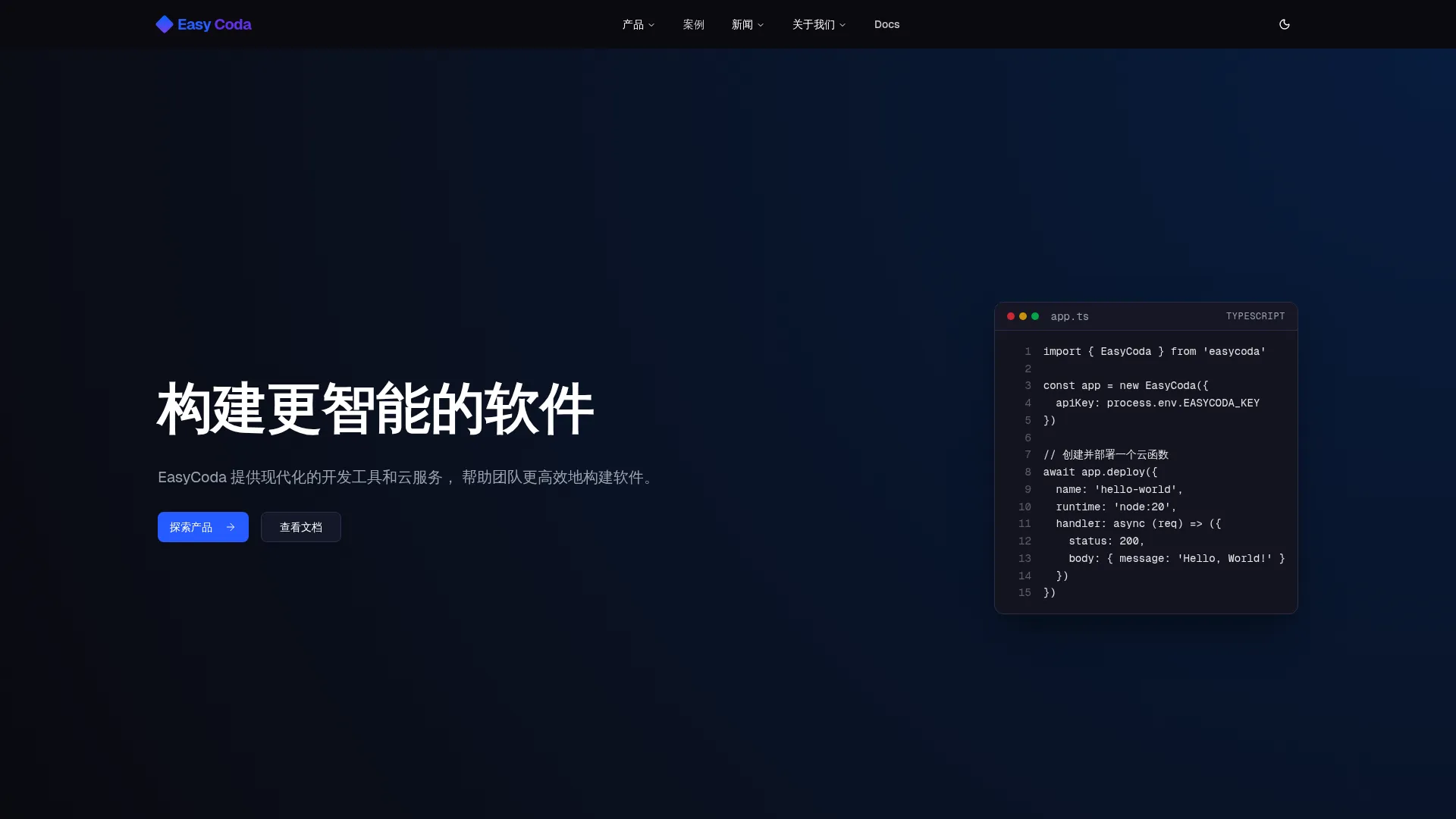Click the yellow dot in the code window

click(1023, 316)
